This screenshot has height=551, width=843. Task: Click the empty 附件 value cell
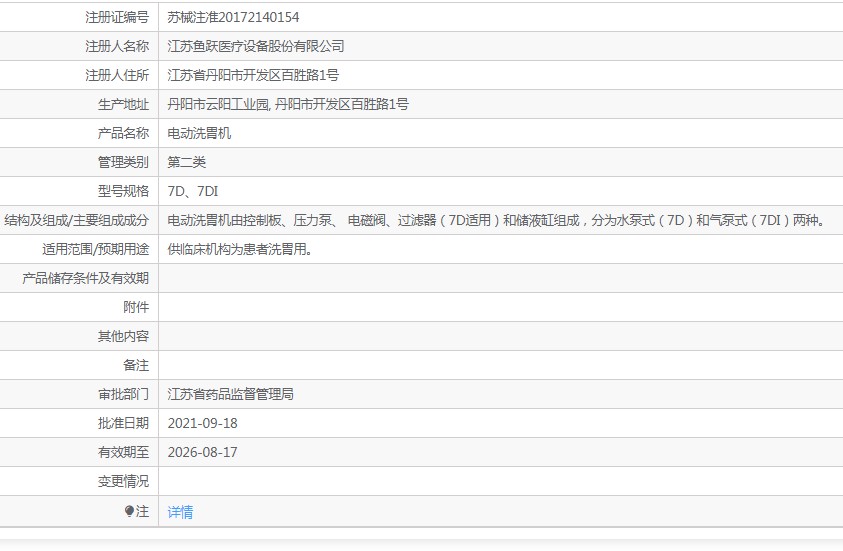click(x=500, y=307)
